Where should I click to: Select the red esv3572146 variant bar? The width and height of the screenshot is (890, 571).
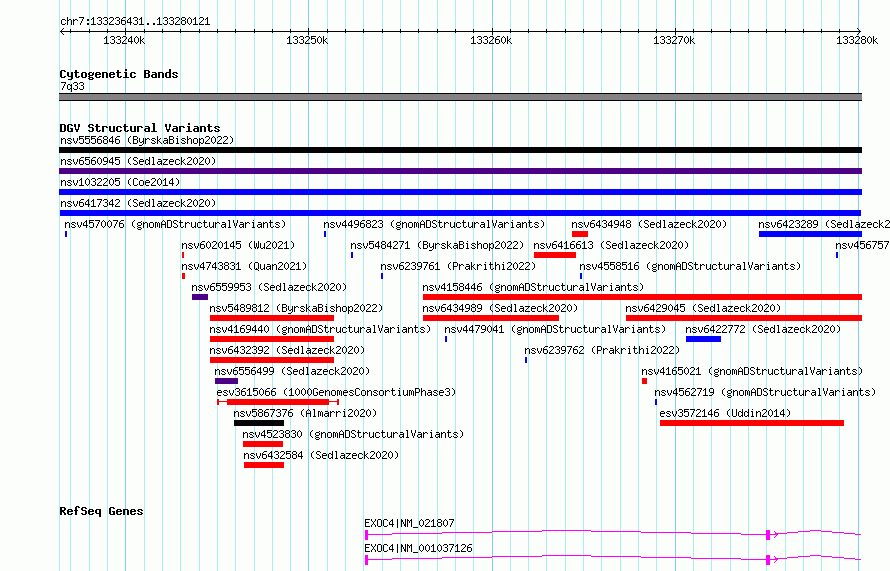coord(752,423)
